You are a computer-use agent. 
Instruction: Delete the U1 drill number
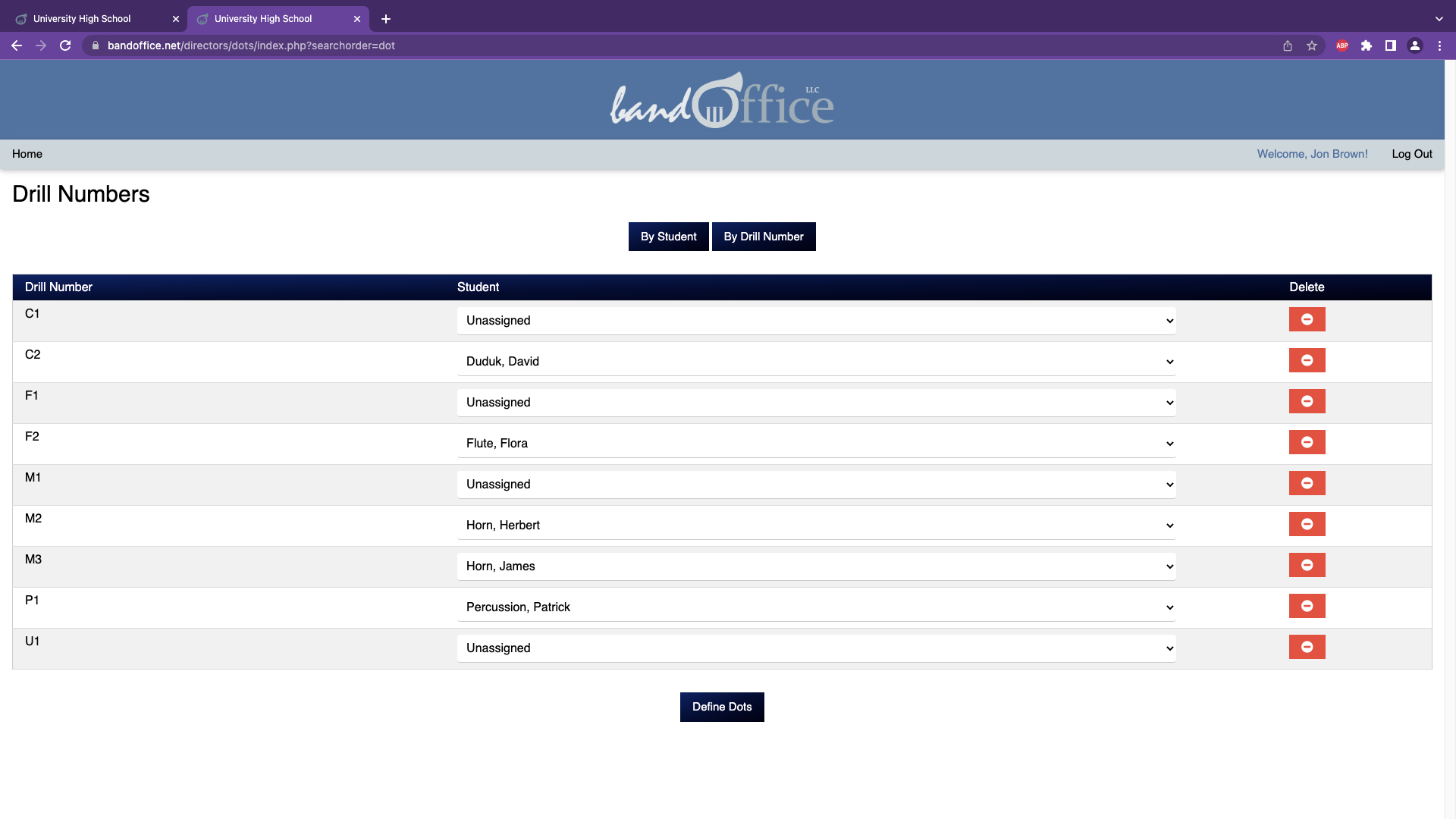1307,647
